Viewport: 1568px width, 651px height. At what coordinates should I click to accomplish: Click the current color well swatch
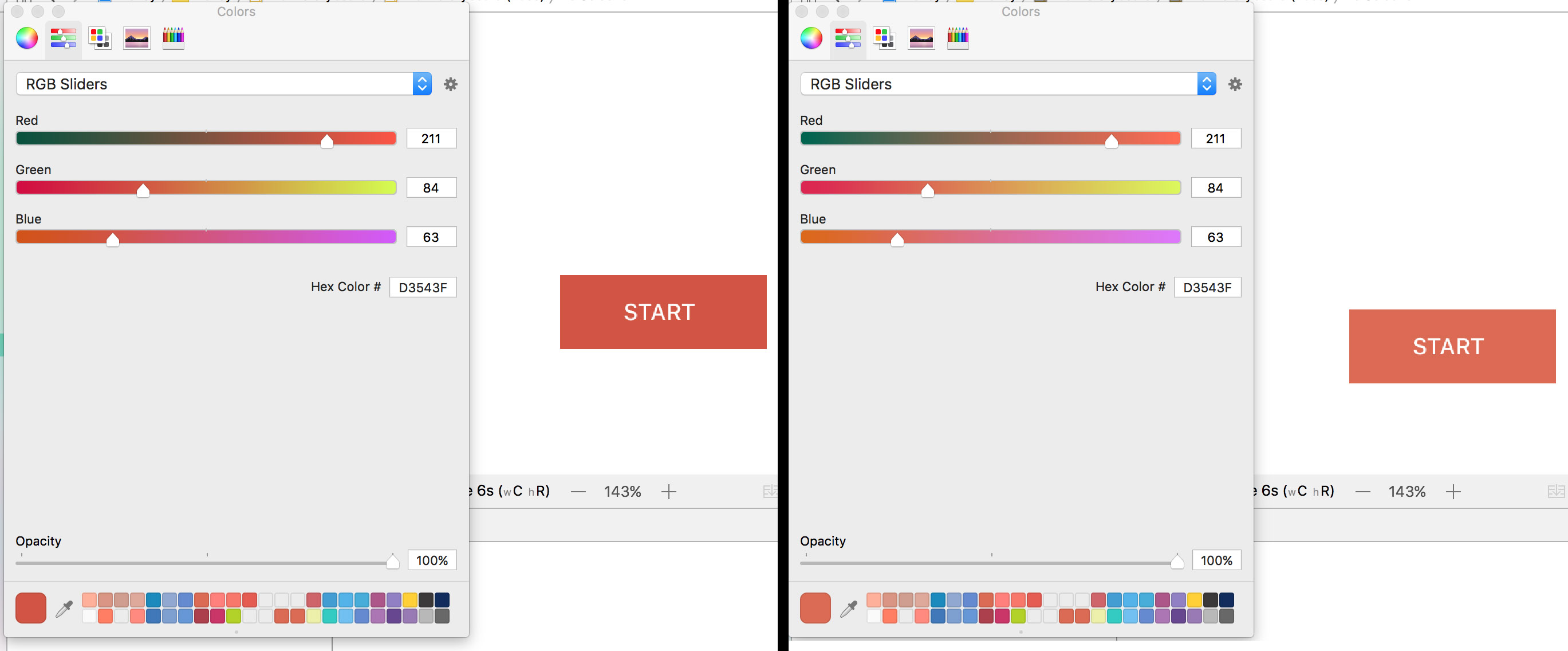[30, 607]
